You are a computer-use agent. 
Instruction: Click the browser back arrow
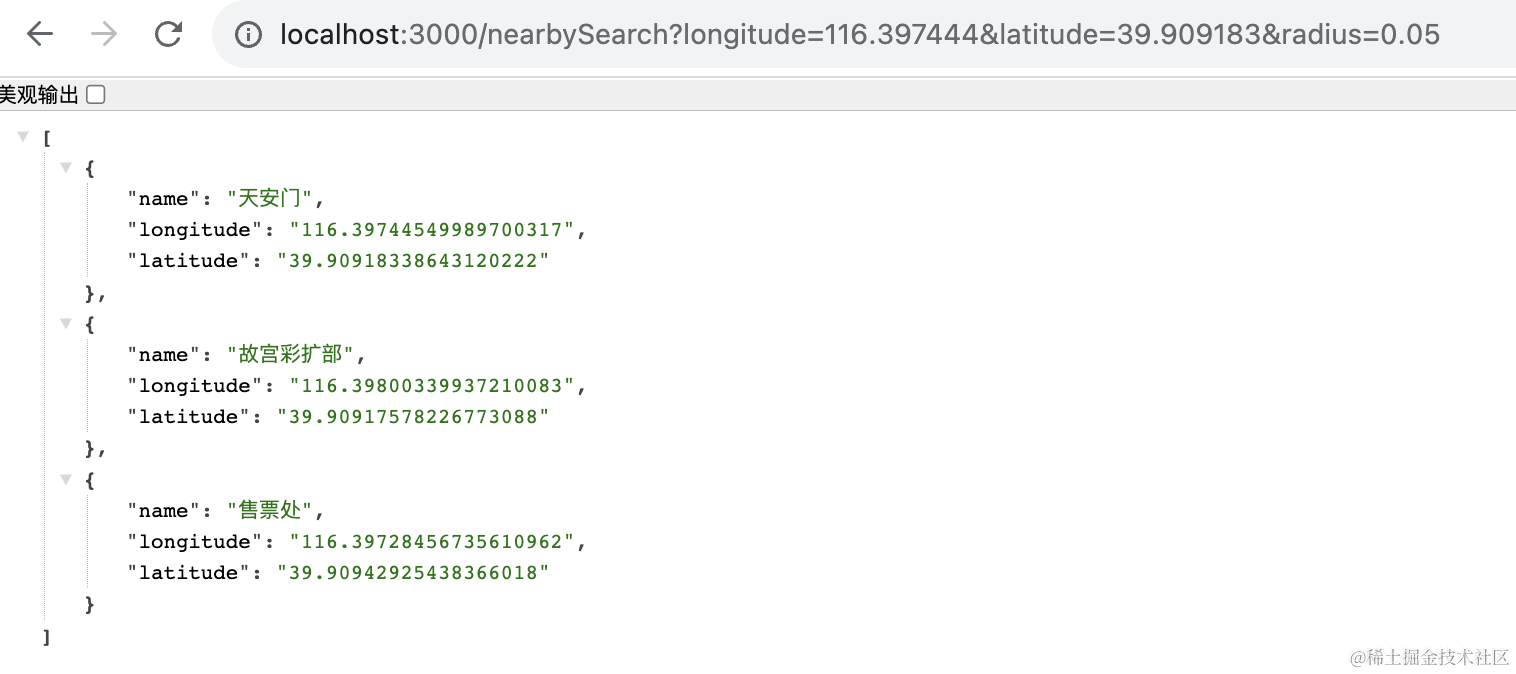[x=40, y=35]
